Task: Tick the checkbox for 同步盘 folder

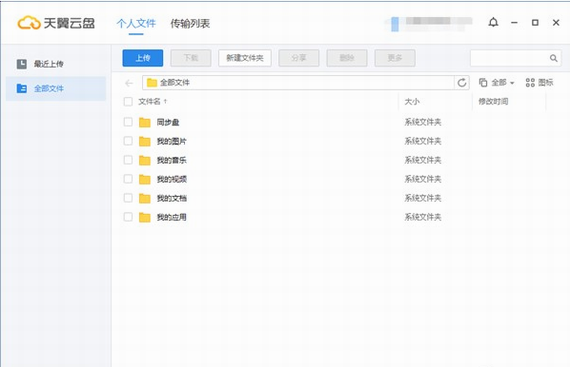Action: point(128,122)
